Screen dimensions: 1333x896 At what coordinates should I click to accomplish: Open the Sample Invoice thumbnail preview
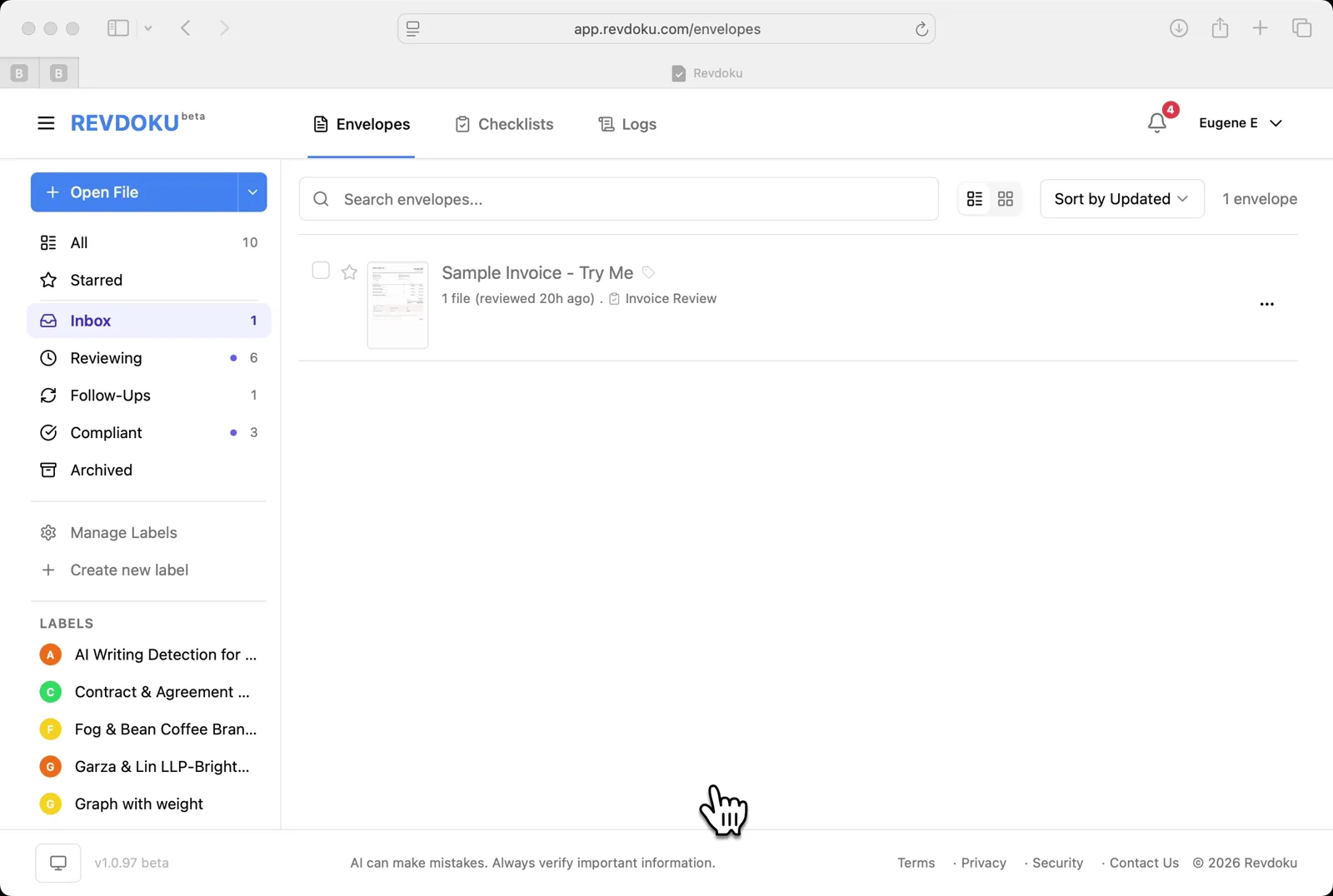(397, 305)
